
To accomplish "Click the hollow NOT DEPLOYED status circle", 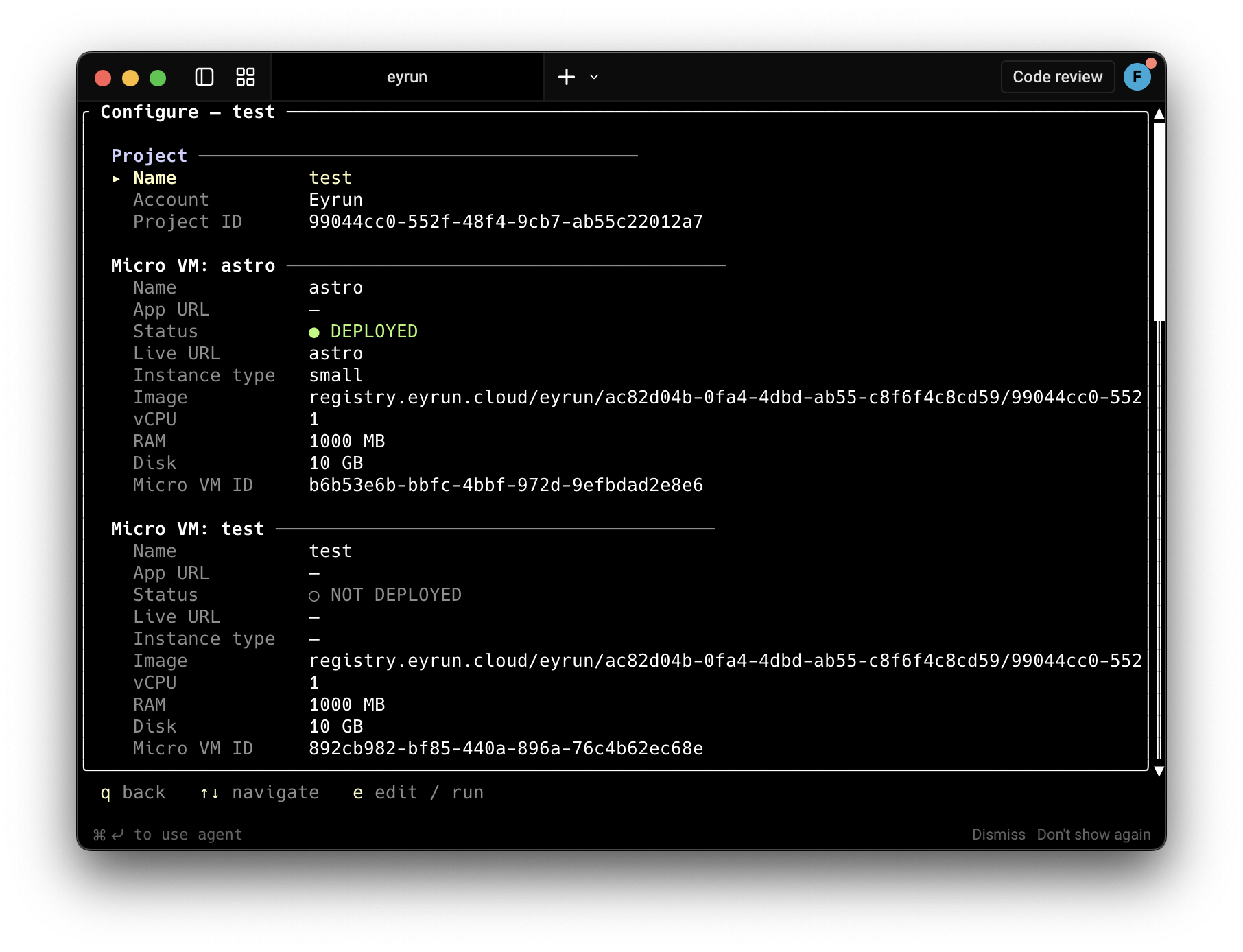I will [x=314, y=595].
